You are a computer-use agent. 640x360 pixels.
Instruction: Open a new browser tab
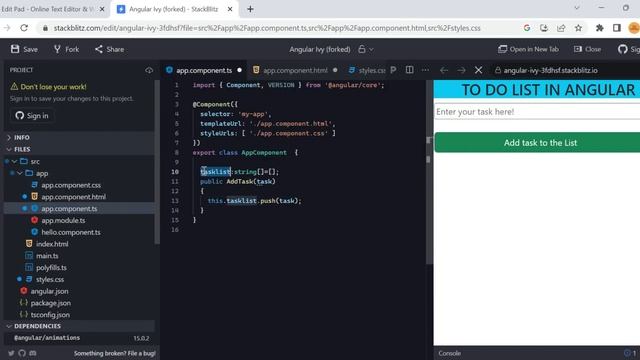[x=250, y=9]
